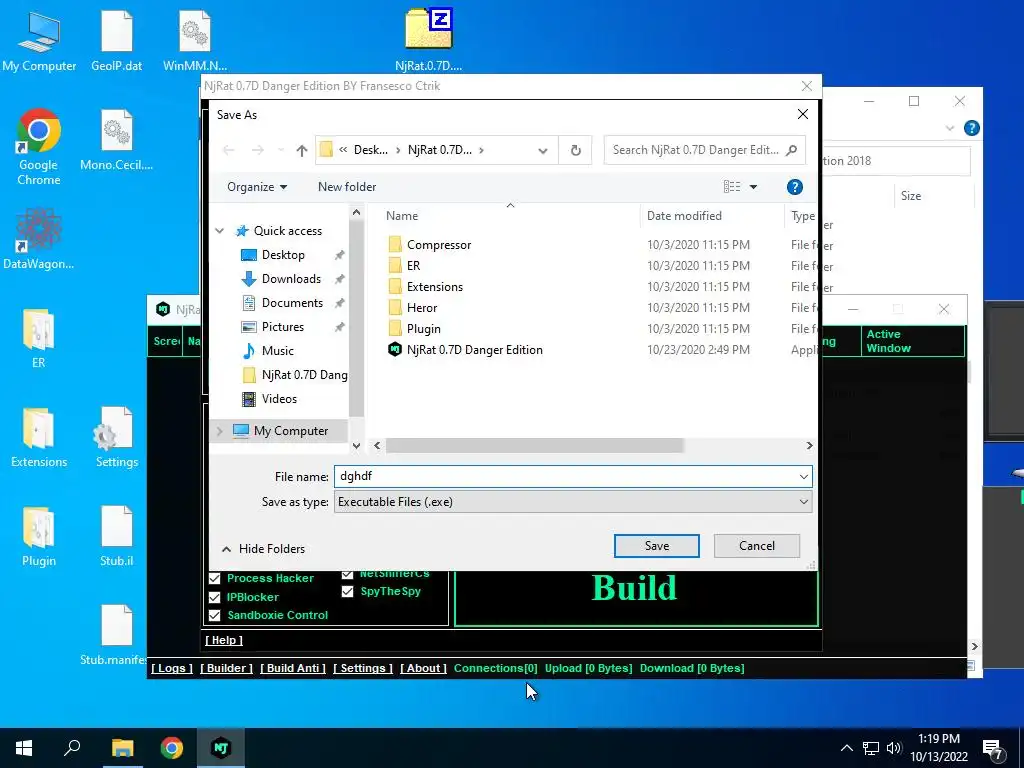This screenshot has width=1024, height=768.
Task: Select the Settings file on desktop
Action: click(x=117, y=438)
